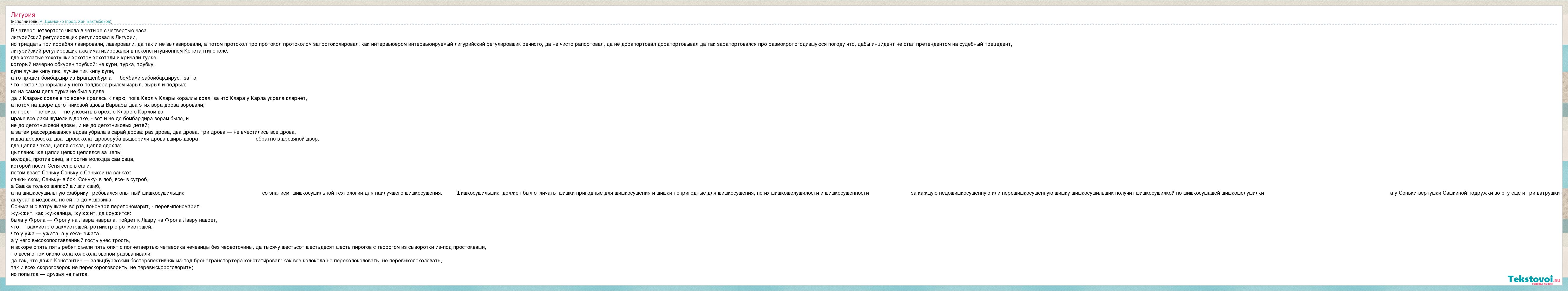Click the line 'жужжит, как жужелица, жужжит, да кружится'

point(71,213)
